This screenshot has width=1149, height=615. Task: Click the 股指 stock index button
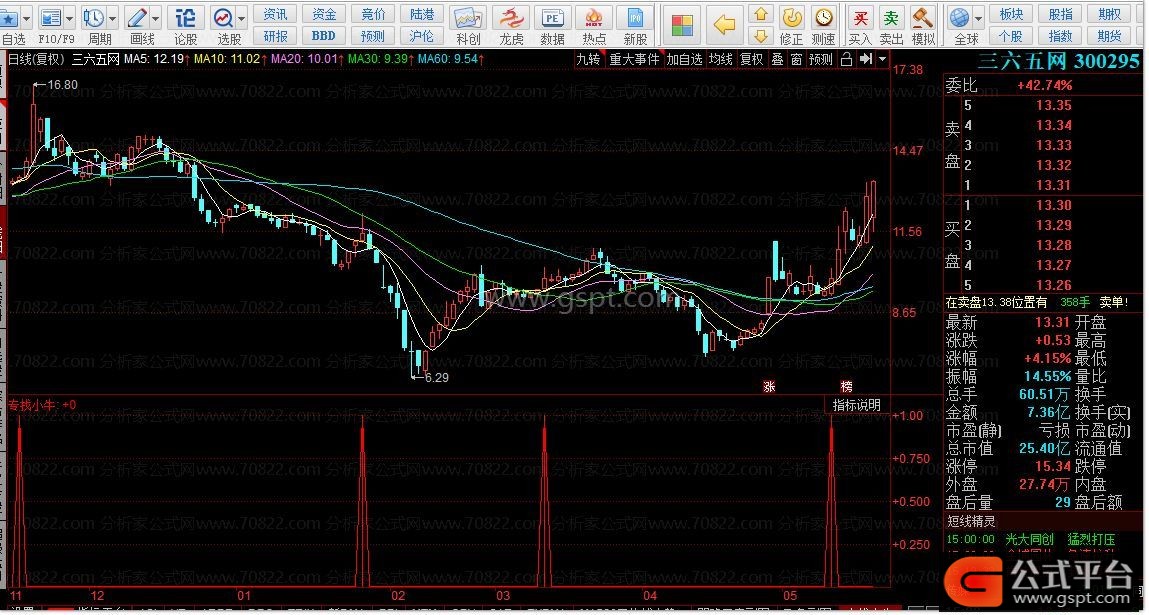pyautogui.click(x=1060, y=14)
